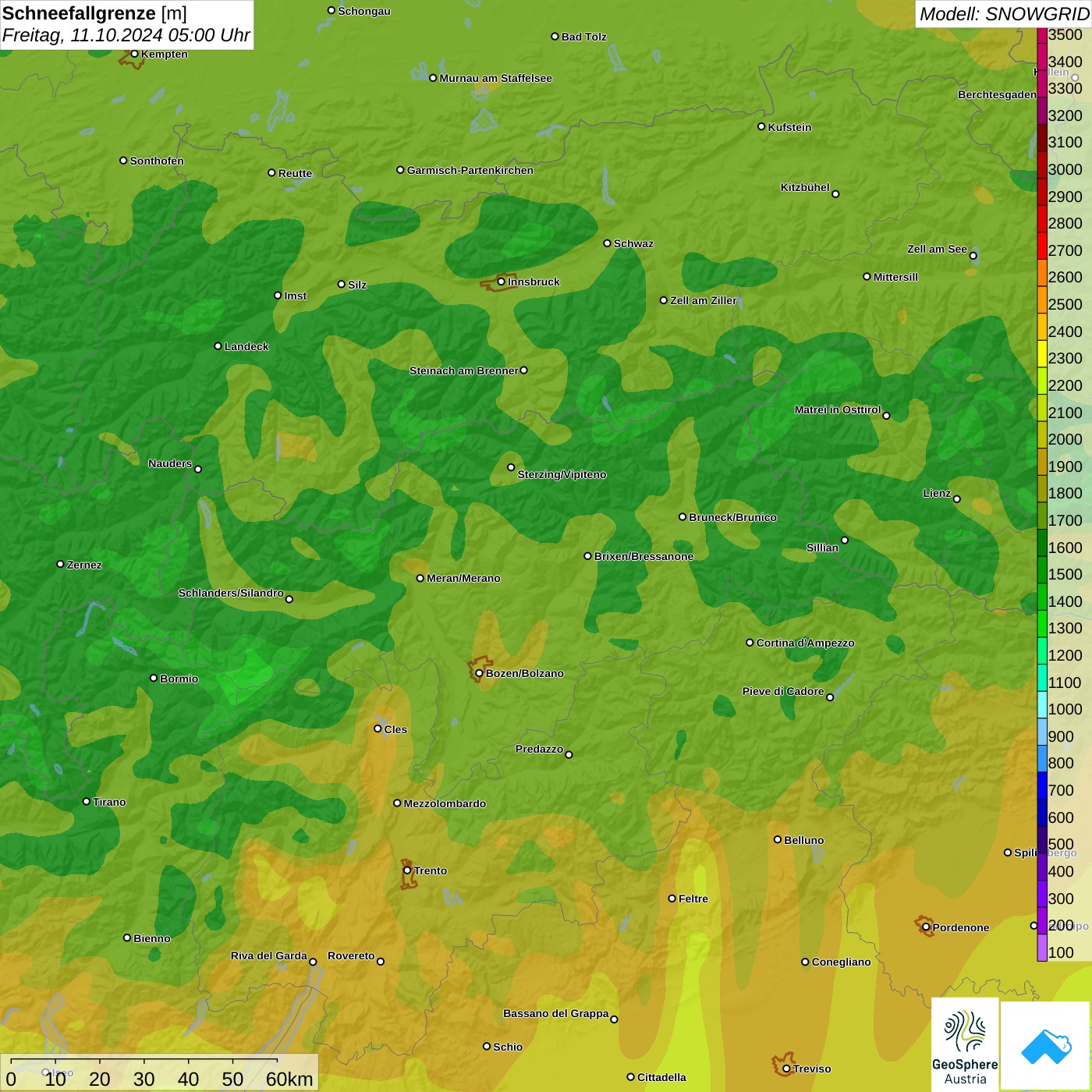
Task: Click the 'Riva del Garda' label
Action: pyautogui.click(x=269, y=955)
